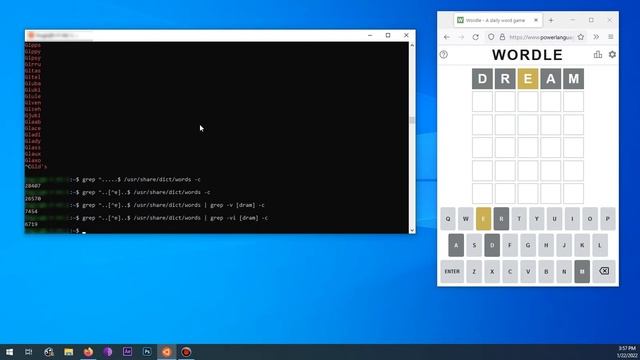Click the ENTER key on Wordle keyboard
640x360 pixels.
point(452,271)
